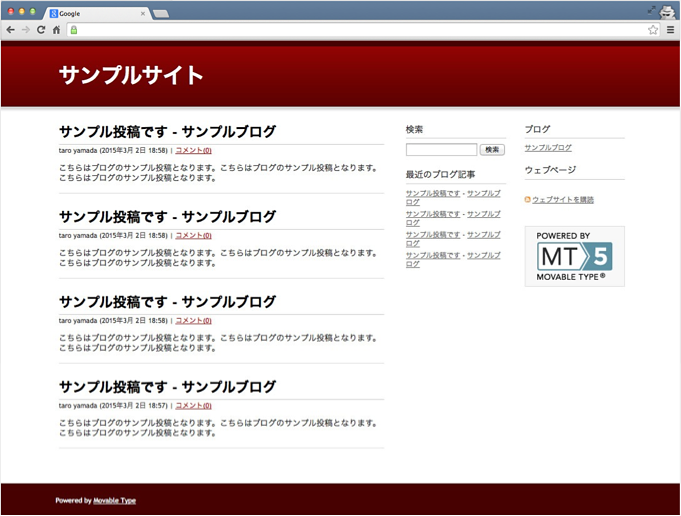Viewport: 681px width, 516px height.
Task: Open コメント(0) link of third post
Action: [193, 321]
